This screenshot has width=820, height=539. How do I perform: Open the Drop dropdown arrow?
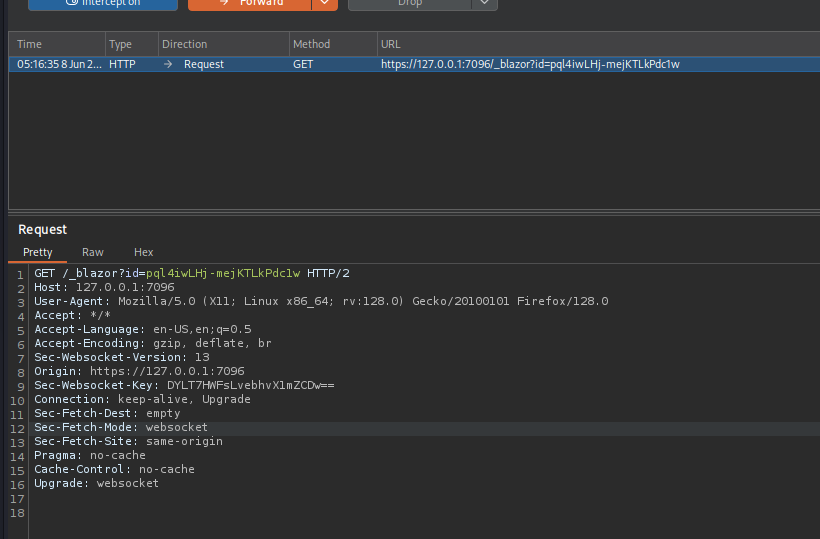coord(485,4)
